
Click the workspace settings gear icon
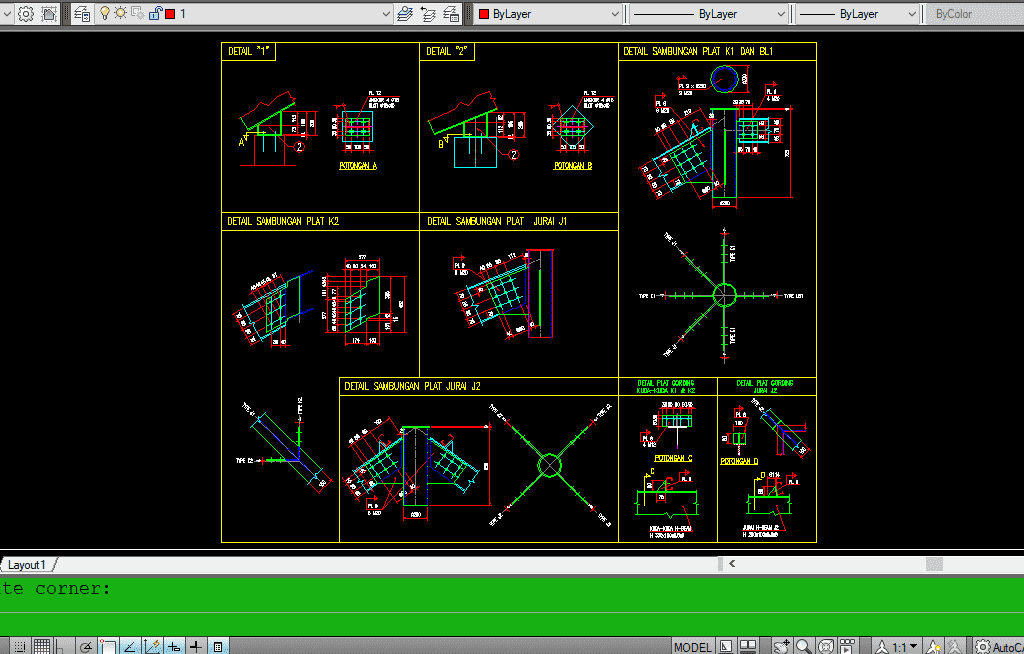(26, 14)
